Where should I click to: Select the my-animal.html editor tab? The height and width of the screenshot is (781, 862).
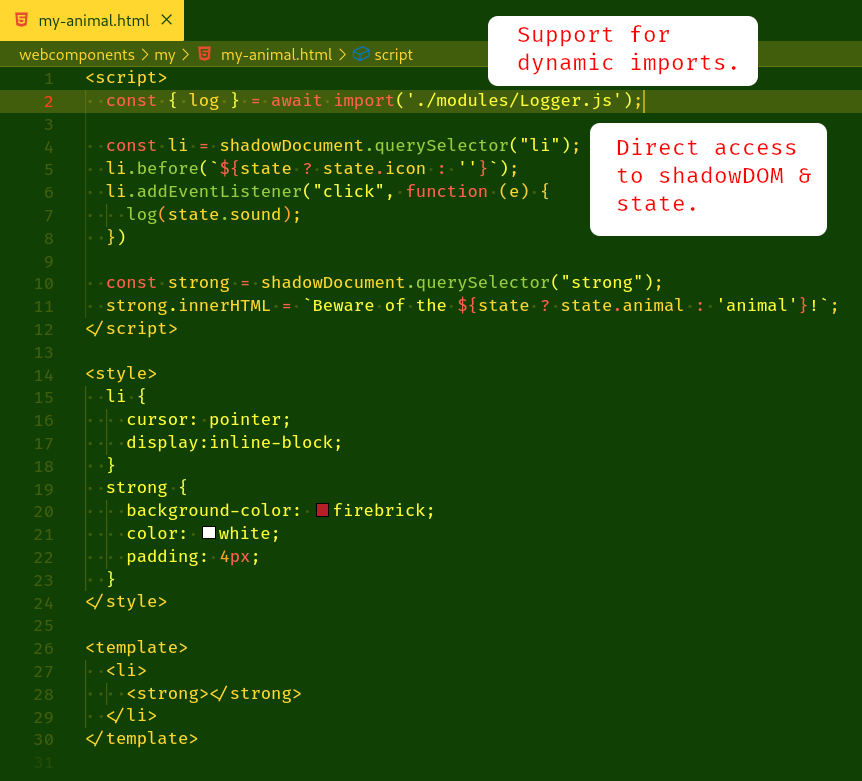coord(92,20)
